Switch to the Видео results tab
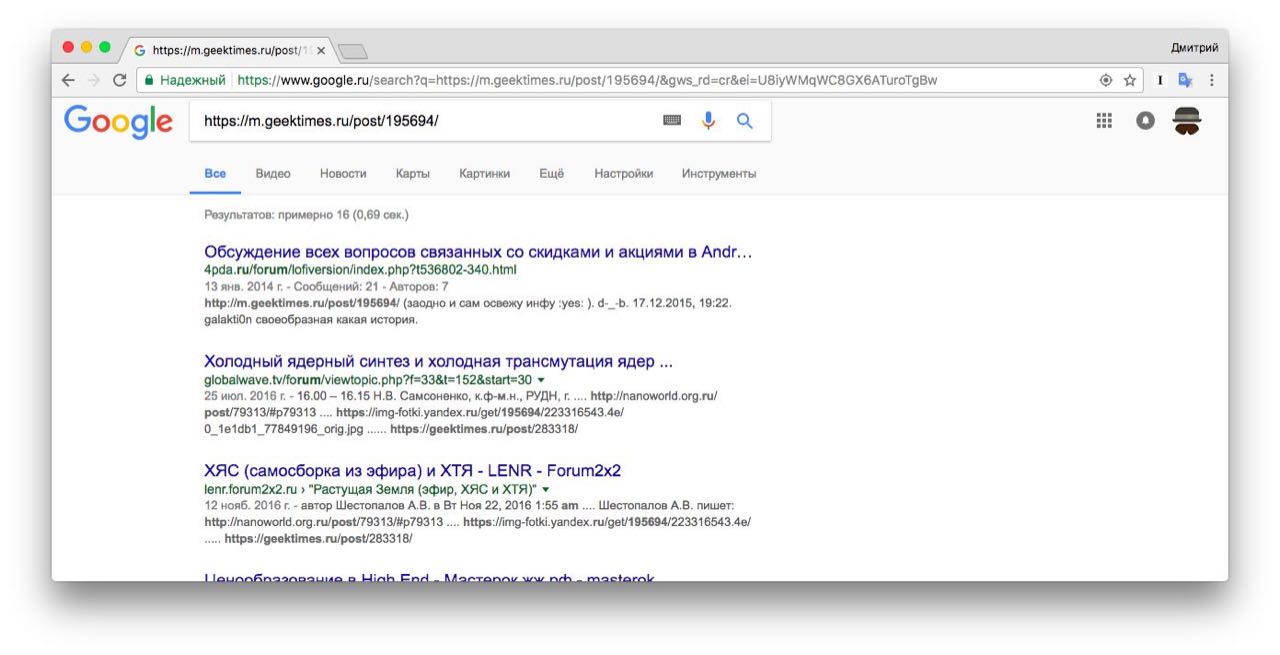1280x655 pixels. (273, 173)
